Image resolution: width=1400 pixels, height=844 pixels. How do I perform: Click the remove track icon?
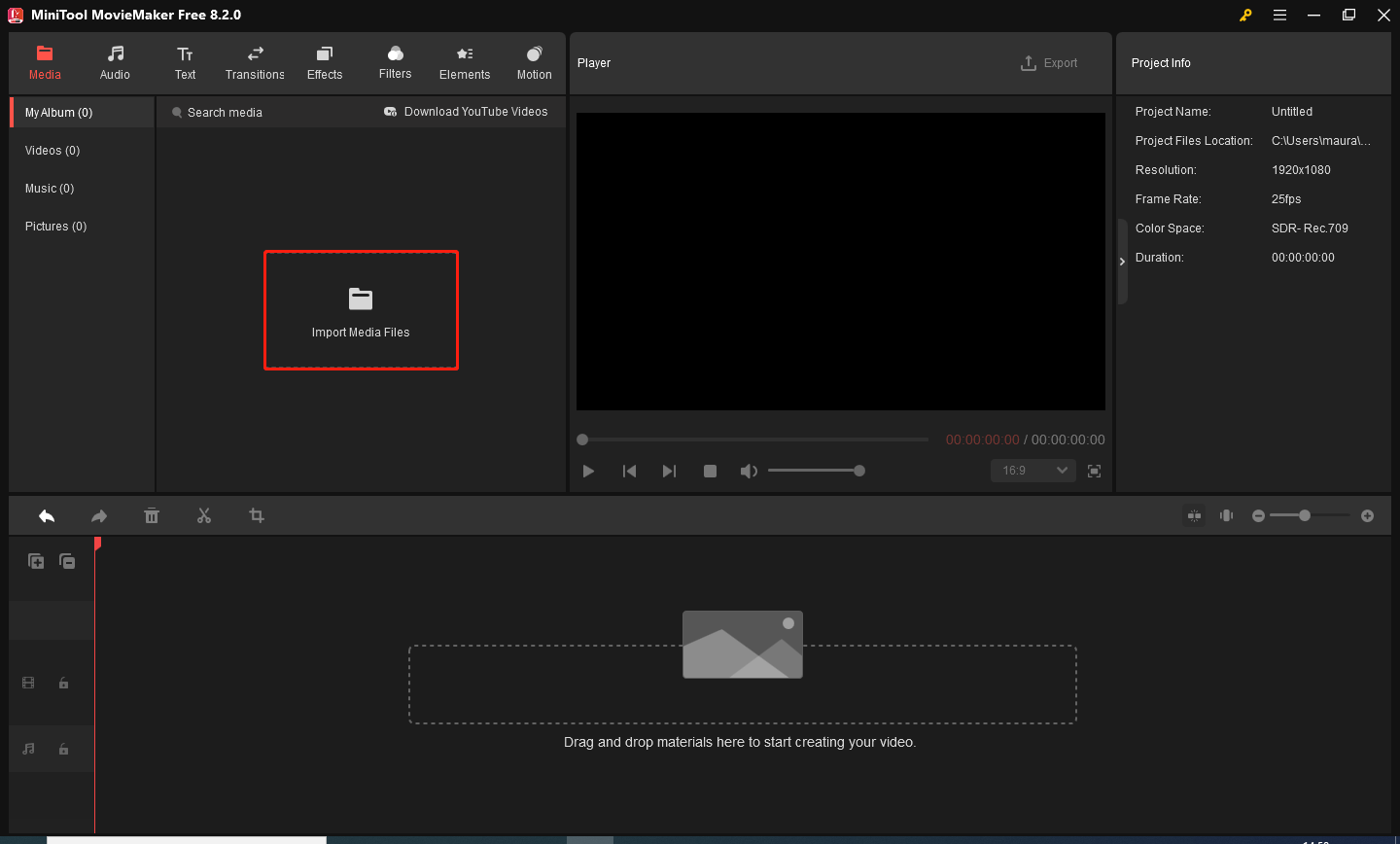tap(67, 561)
